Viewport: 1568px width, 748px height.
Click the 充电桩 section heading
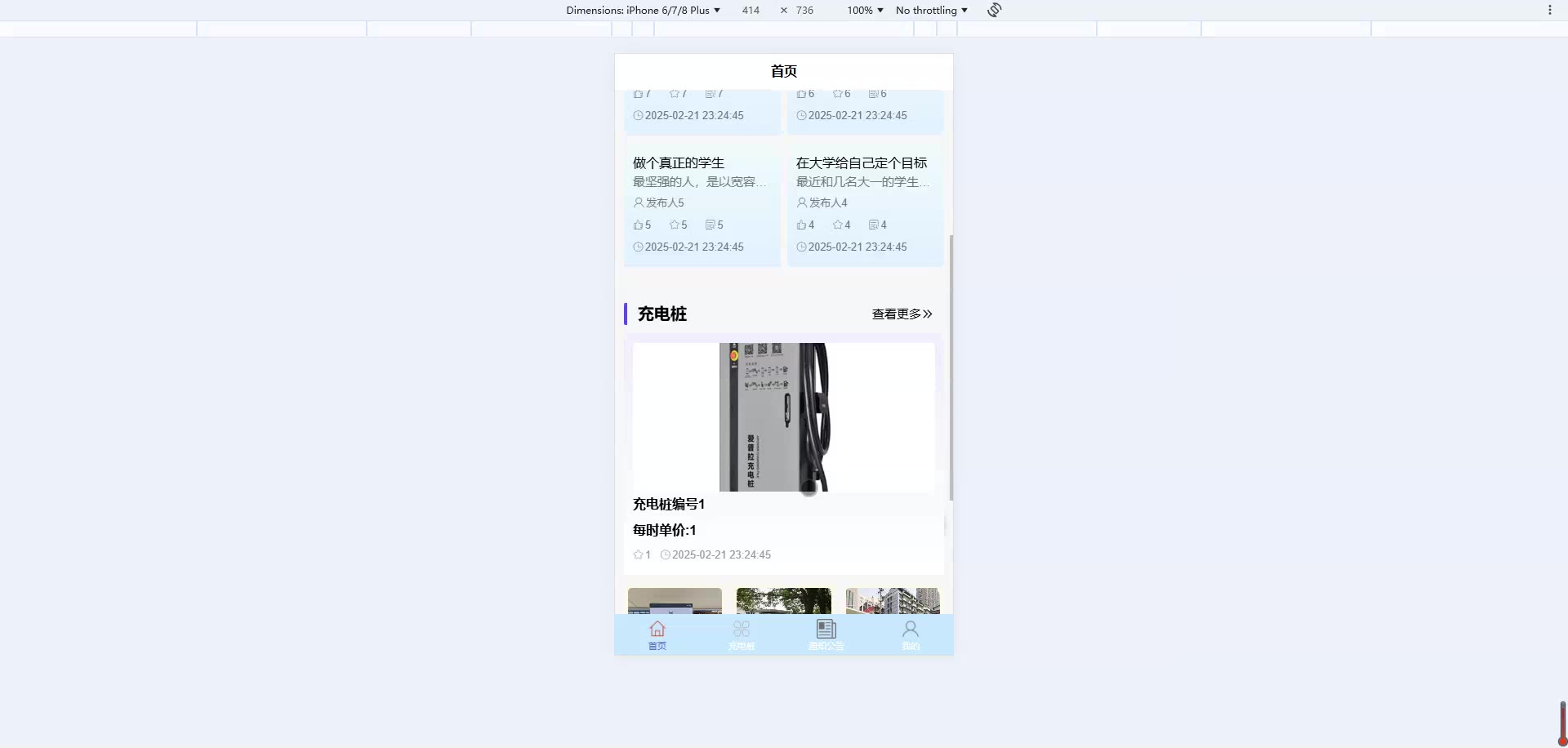coord(662,314)
